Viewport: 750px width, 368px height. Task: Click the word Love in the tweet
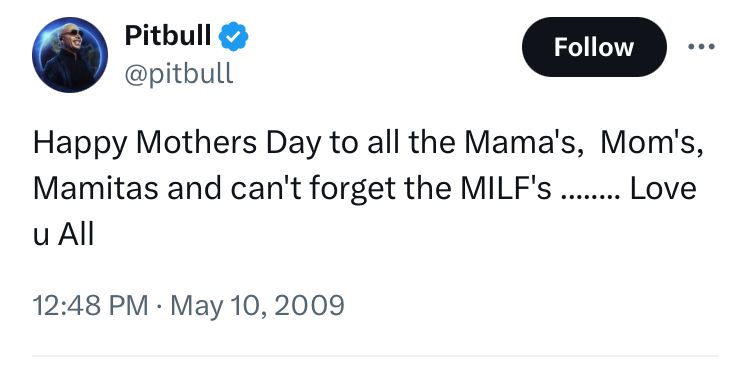[x=663, y=189]
